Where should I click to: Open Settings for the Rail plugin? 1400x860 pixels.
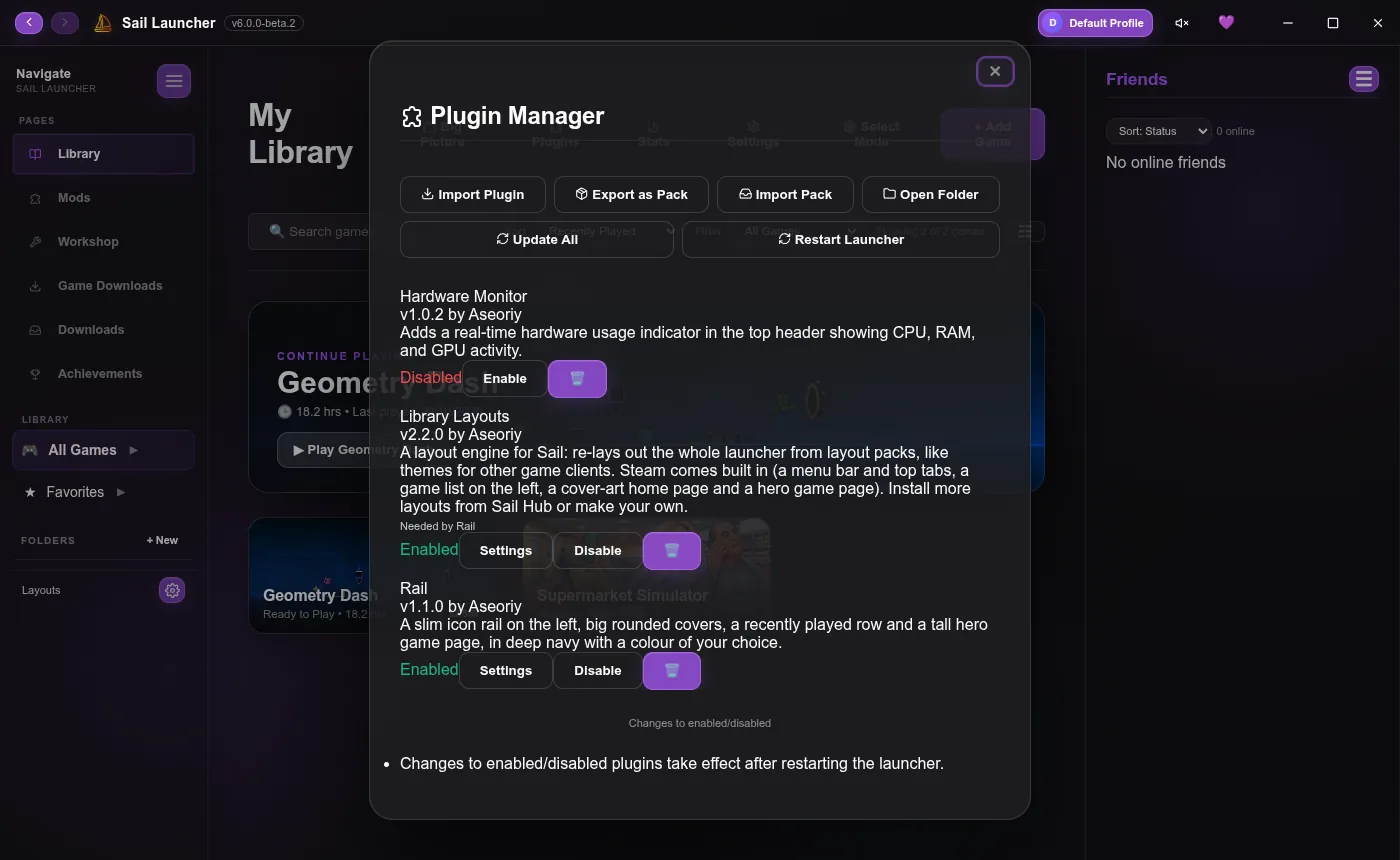506,671
